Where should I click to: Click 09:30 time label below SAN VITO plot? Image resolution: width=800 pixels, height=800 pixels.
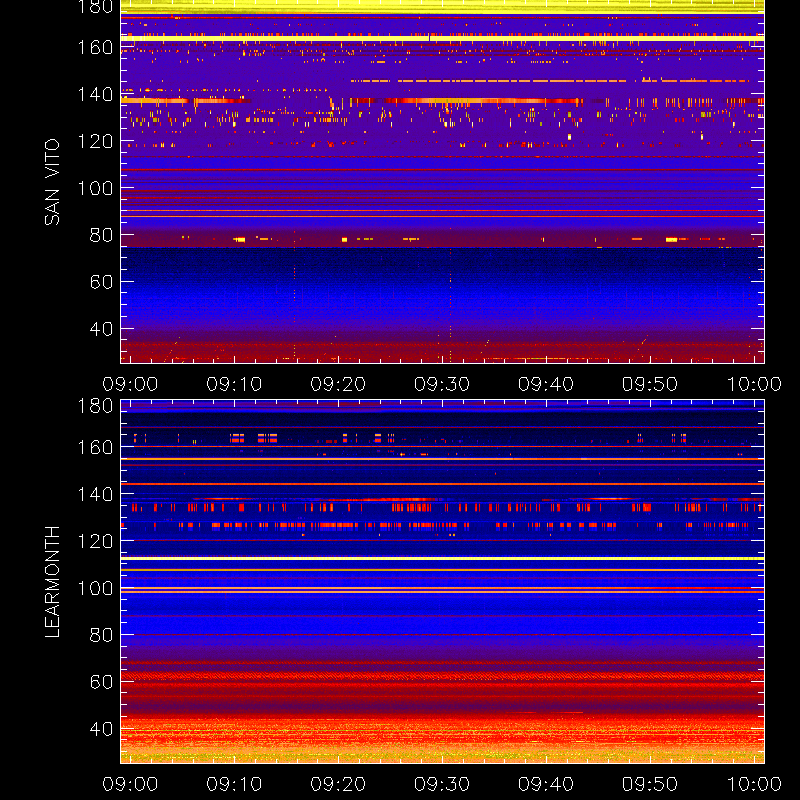tap(442, 384)
